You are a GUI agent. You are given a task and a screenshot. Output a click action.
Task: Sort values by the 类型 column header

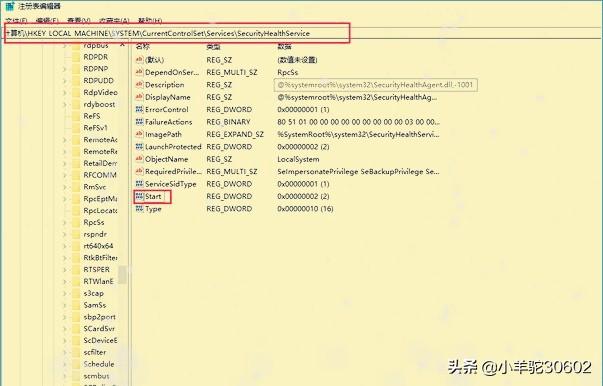(213, 47)
